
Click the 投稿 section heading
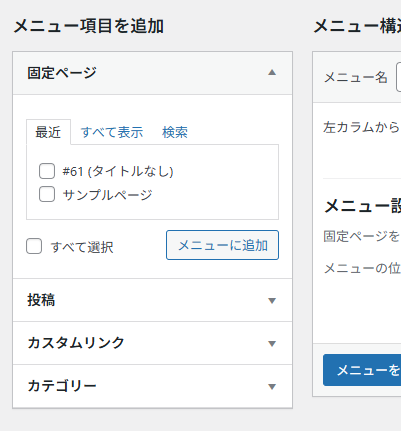click(41, 300)
